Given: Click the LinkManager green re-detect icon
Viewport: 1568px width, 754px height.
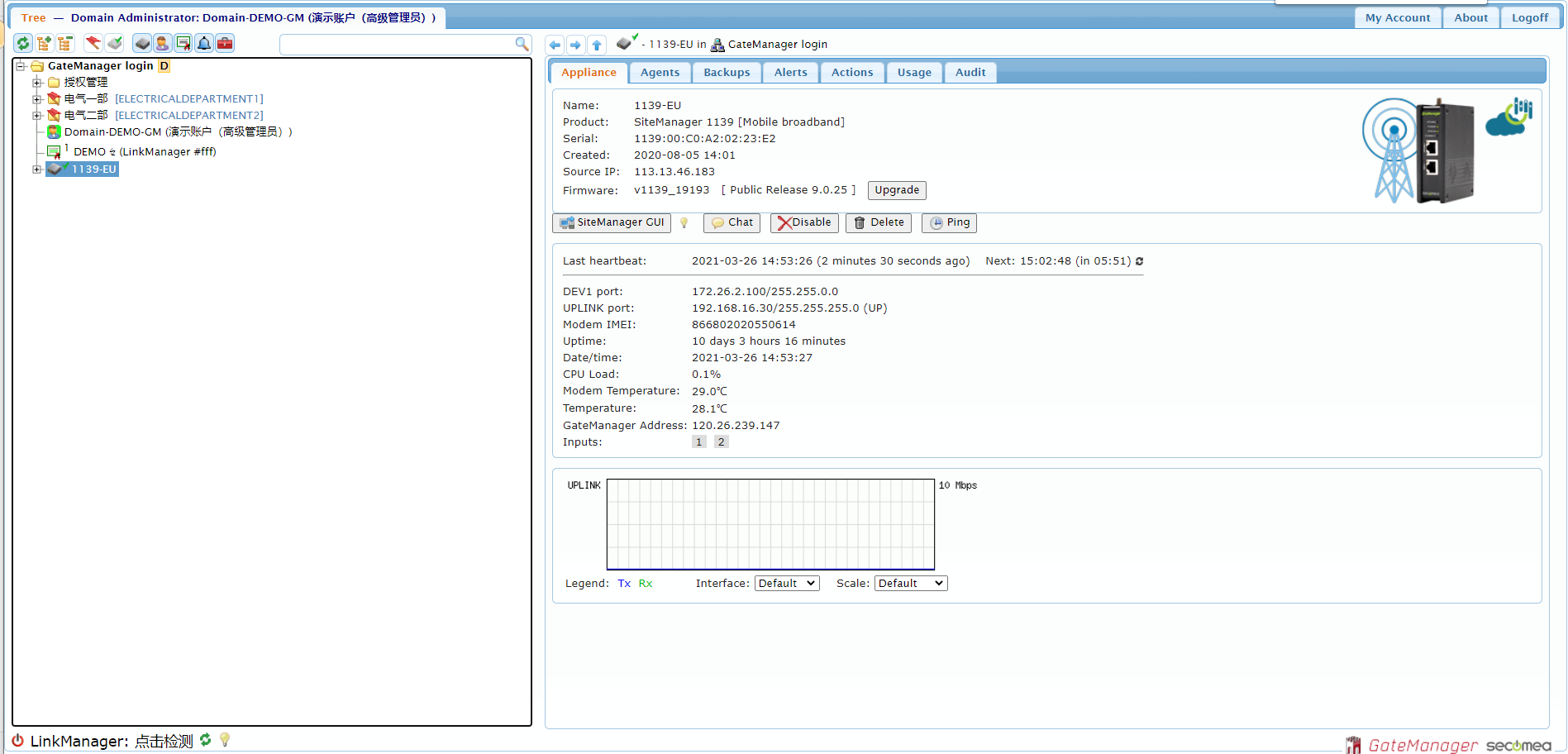Looking at the screenshot, I should coord(205,740).
